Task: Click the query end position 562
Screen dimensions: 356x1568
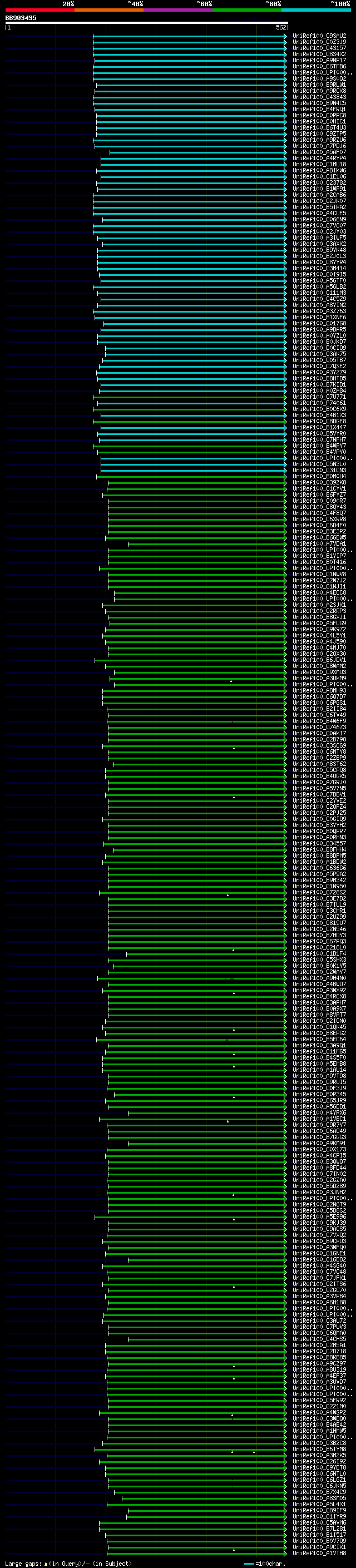Action: pos(281,27)
